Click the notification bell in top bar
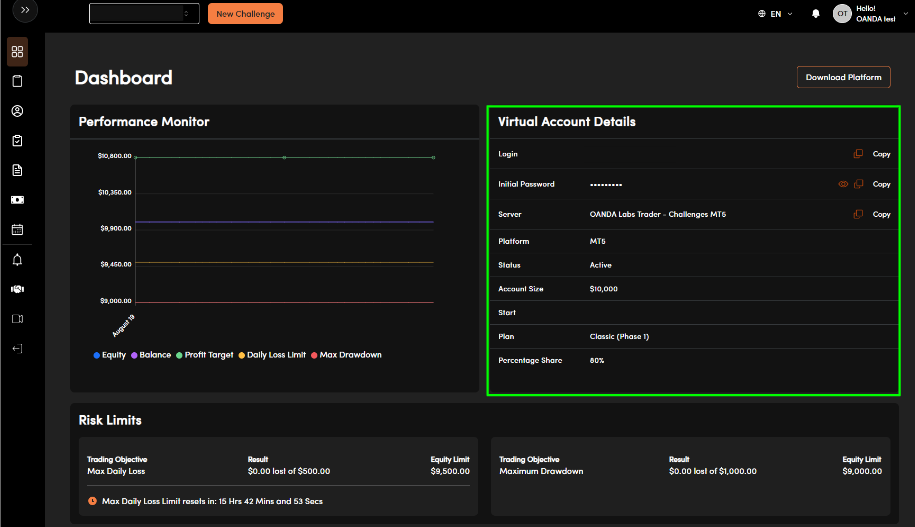 click(815, 14)
